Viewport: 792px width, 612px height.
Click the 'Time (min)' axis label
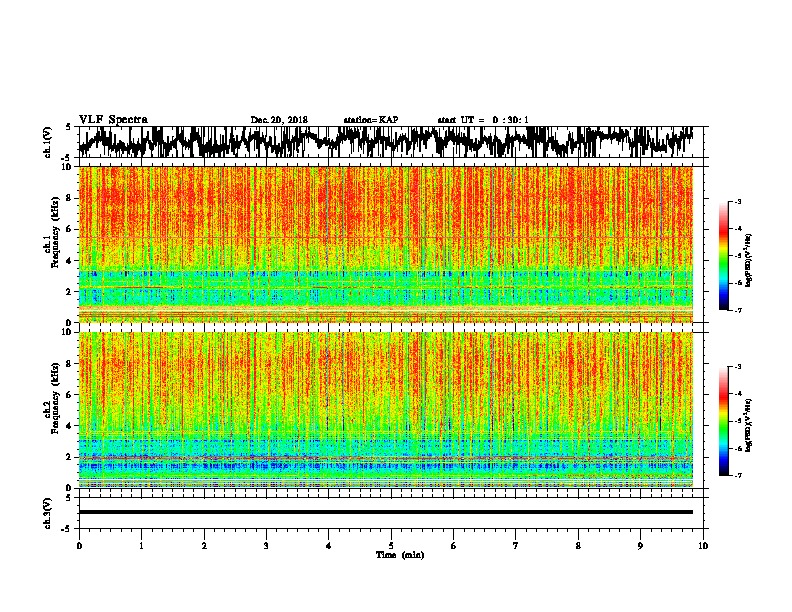point(400,555)
